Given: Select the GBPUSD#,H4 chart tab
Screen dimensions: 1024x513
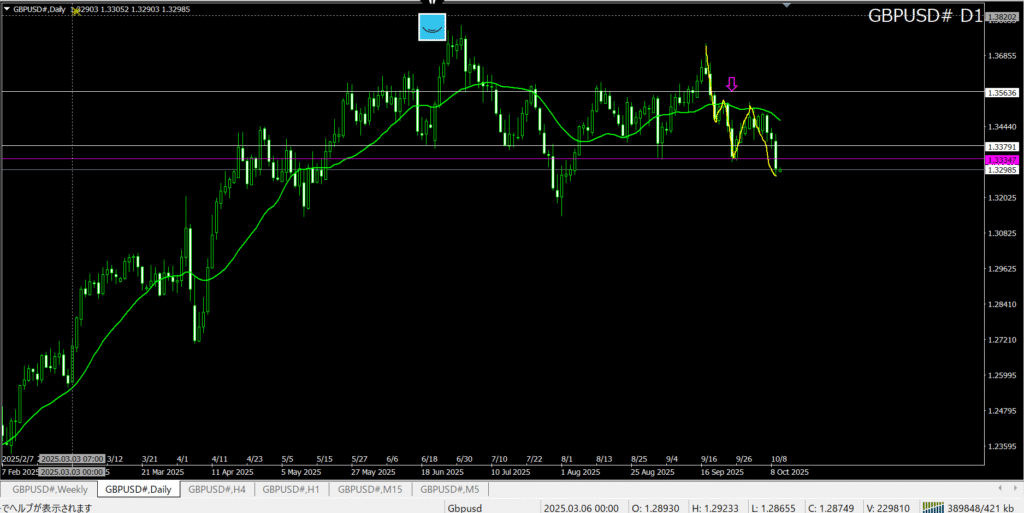Looking at the screenshot, I should (x=218, y=489).
